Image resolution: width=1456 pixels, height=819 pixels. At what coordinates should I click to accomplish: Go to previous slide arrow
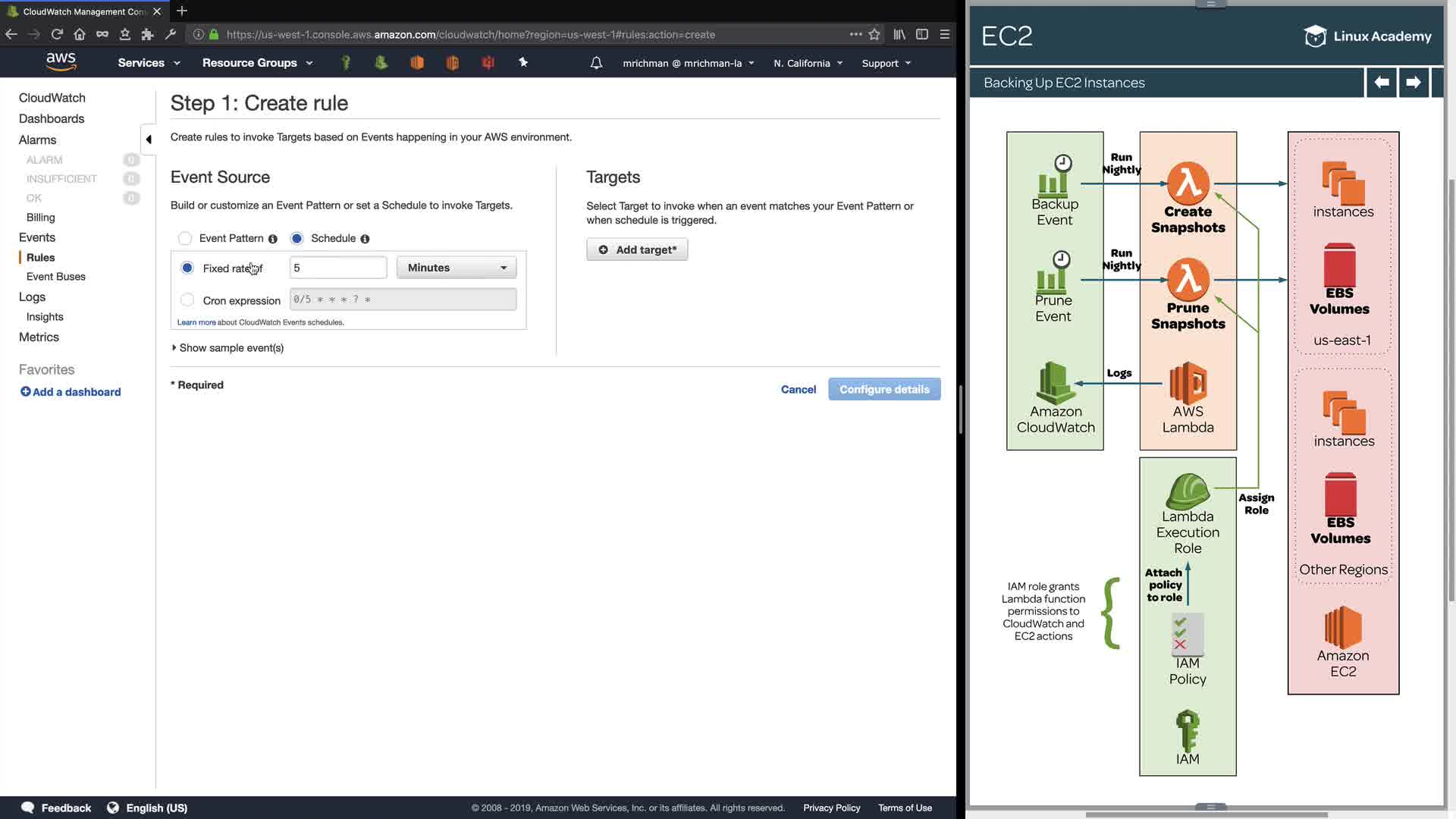pyautogui.click(x=1381, y=82)
